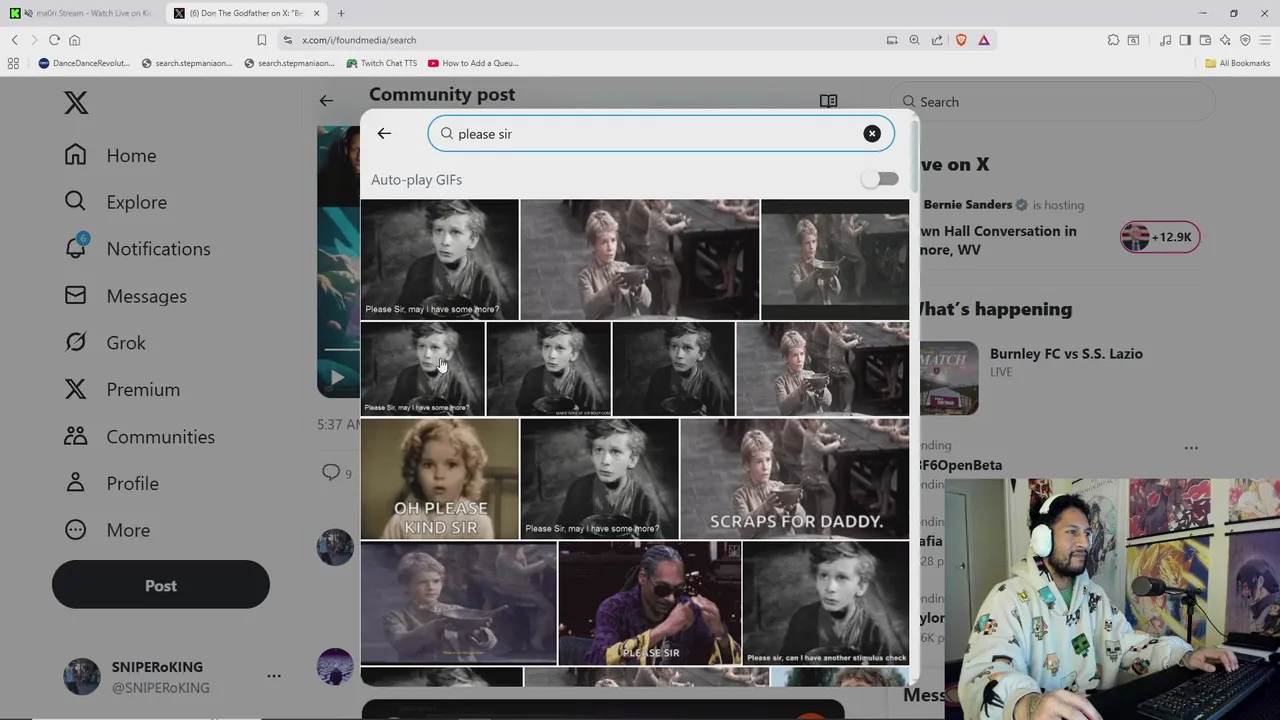The width and height of the screenshot is (1280, 720).
Task: Close the 'Don The Godfather on X' tab
Action: coord(317,13)
